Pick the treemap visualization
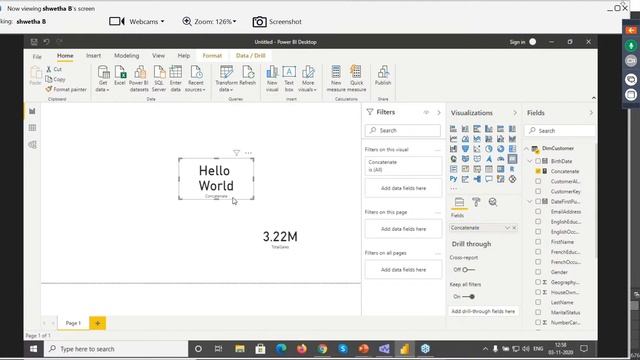This screenshot has height=360, width=640. tap(512, 149)
